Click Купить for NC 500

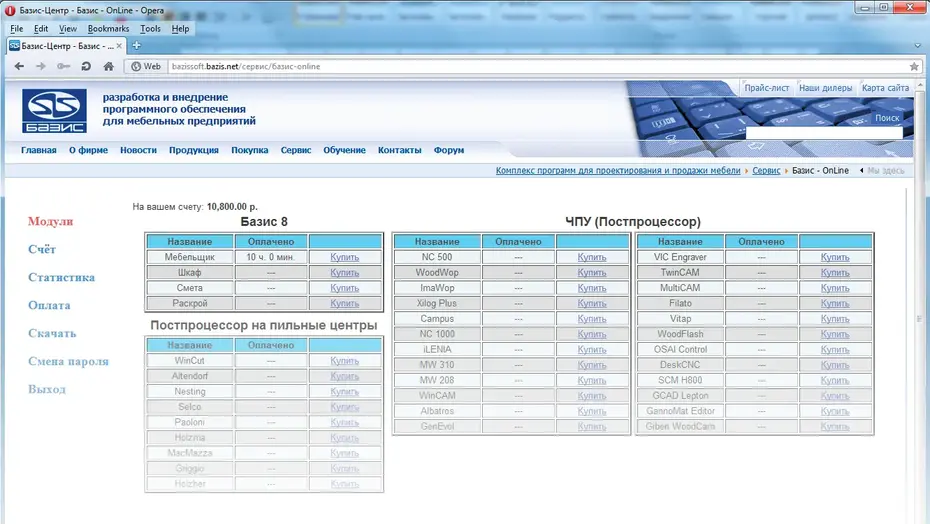tap(592, 257)
